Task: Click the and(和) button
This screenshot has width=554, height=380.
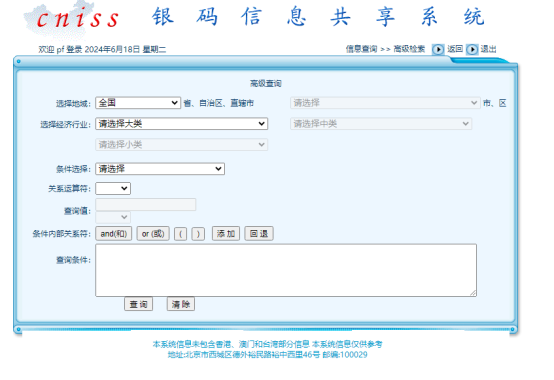Action: [114, 233]
